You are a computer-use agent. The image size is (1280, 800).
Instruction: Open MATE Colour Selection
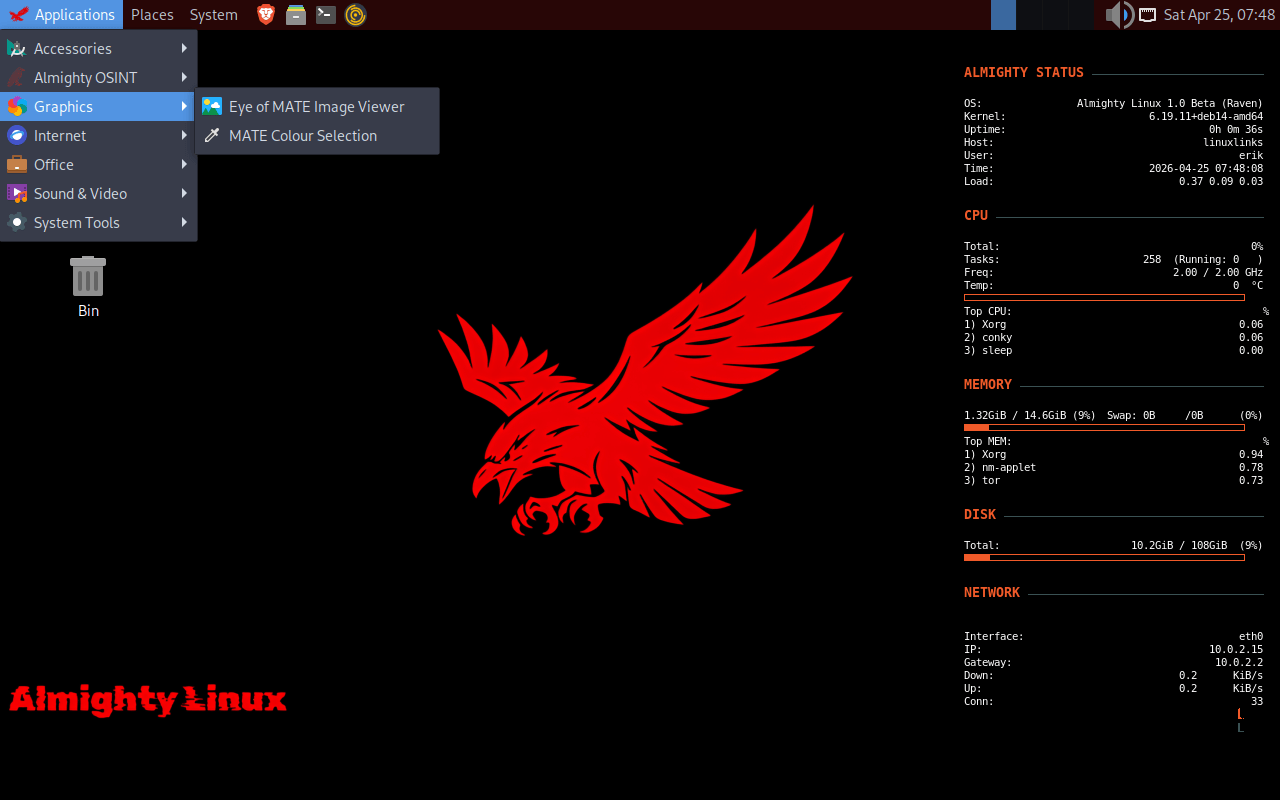(x=302, y=136)
